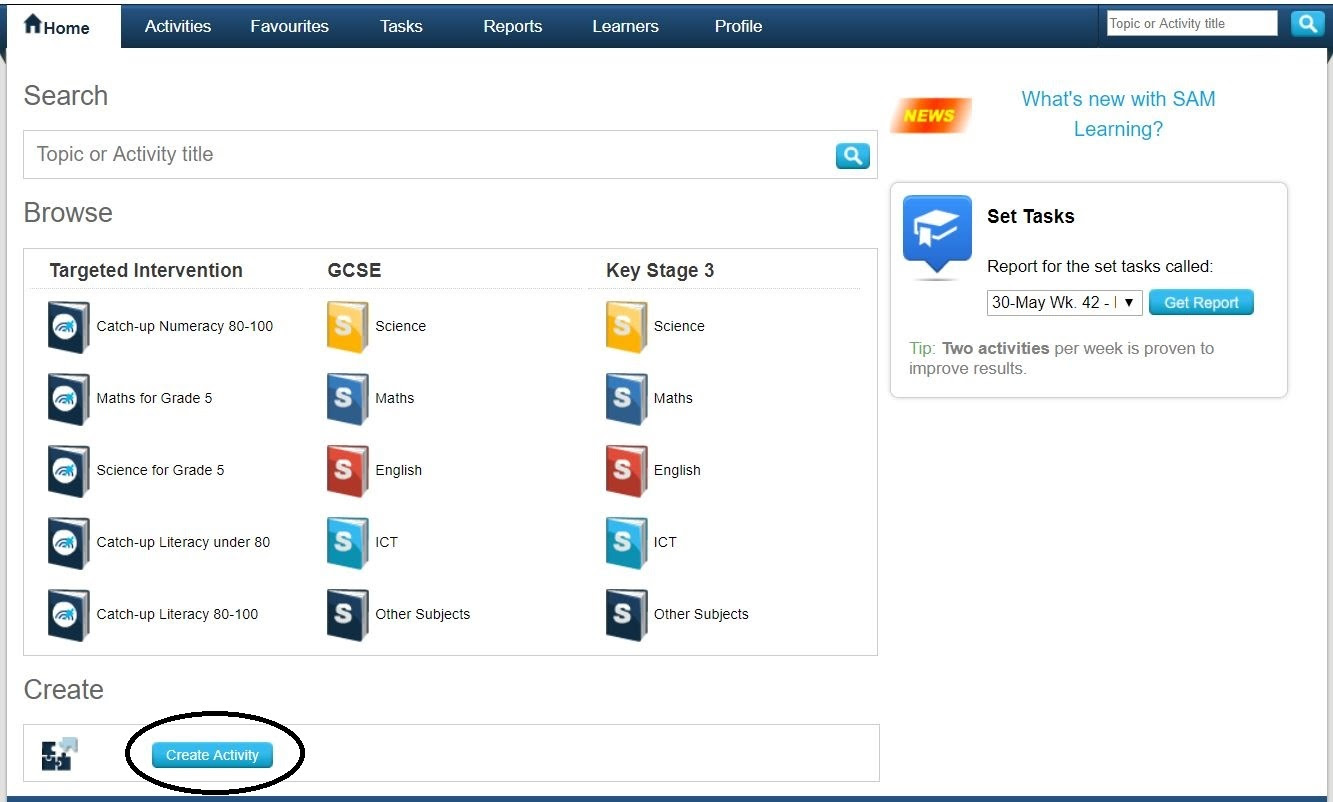The width and height of the screenshot is (1333, 802).
Task: Open the Learners menu
Action: coord(626,27)
